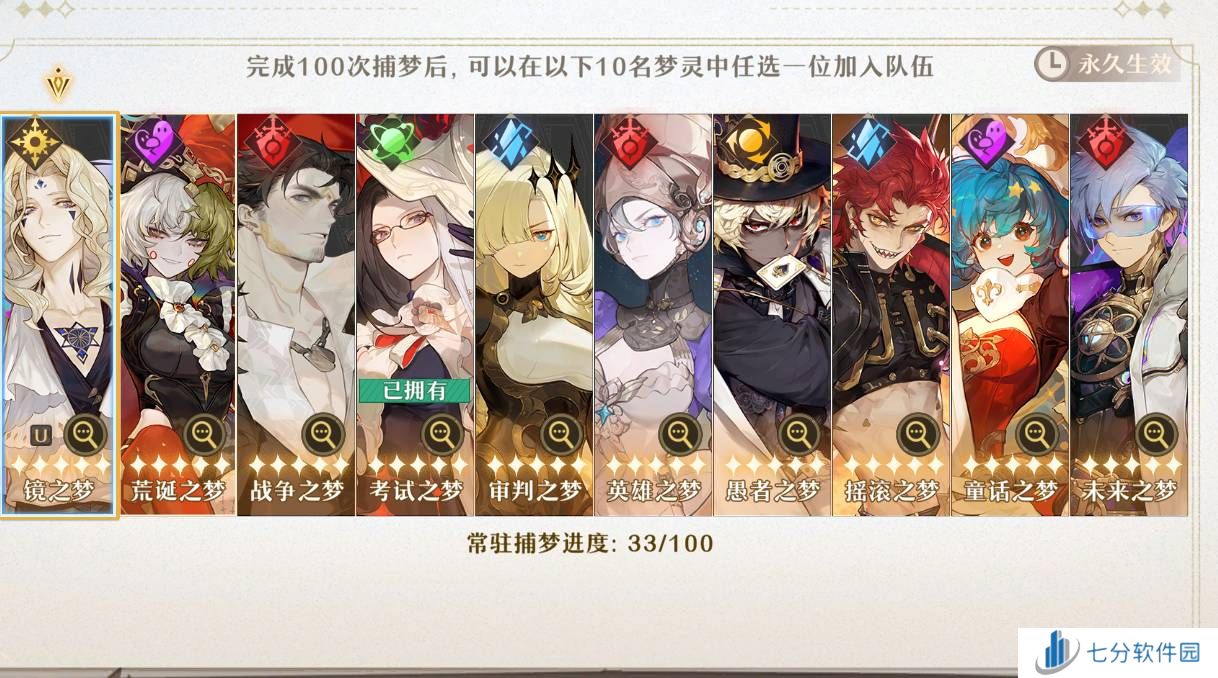1218x678 pixels.
Task: Tap the magnifier on 考试之梦 card
Action: click(443, 434)
